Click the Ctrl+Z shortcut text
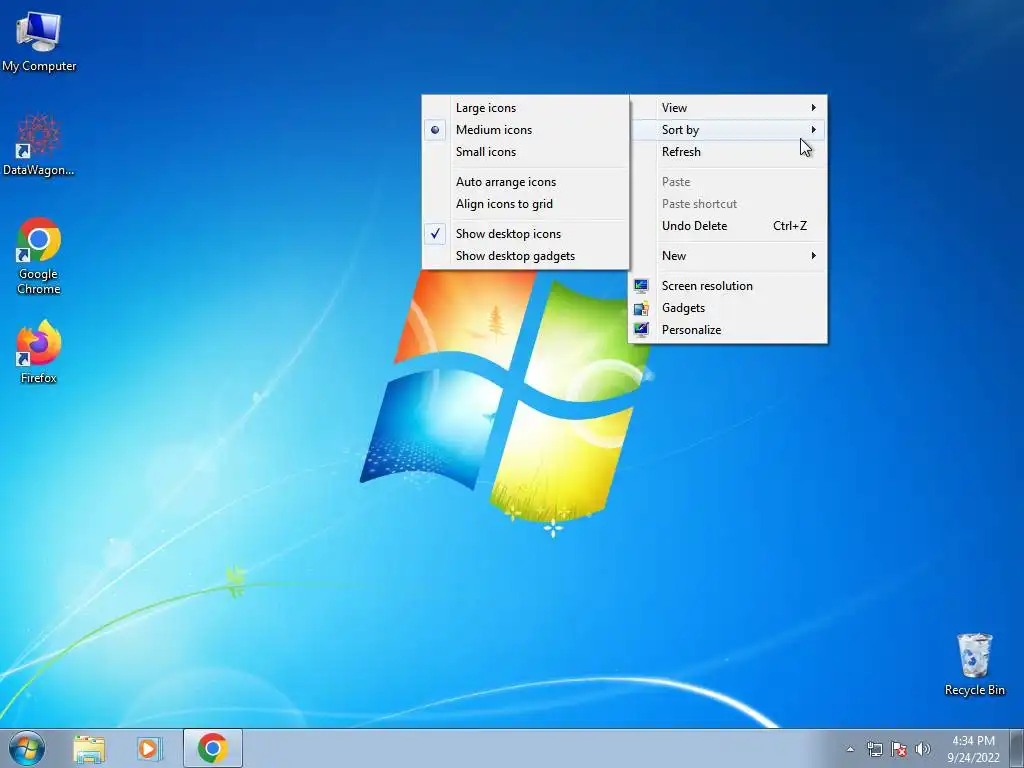Screen dimensions: 1024x768 point(790,226)
